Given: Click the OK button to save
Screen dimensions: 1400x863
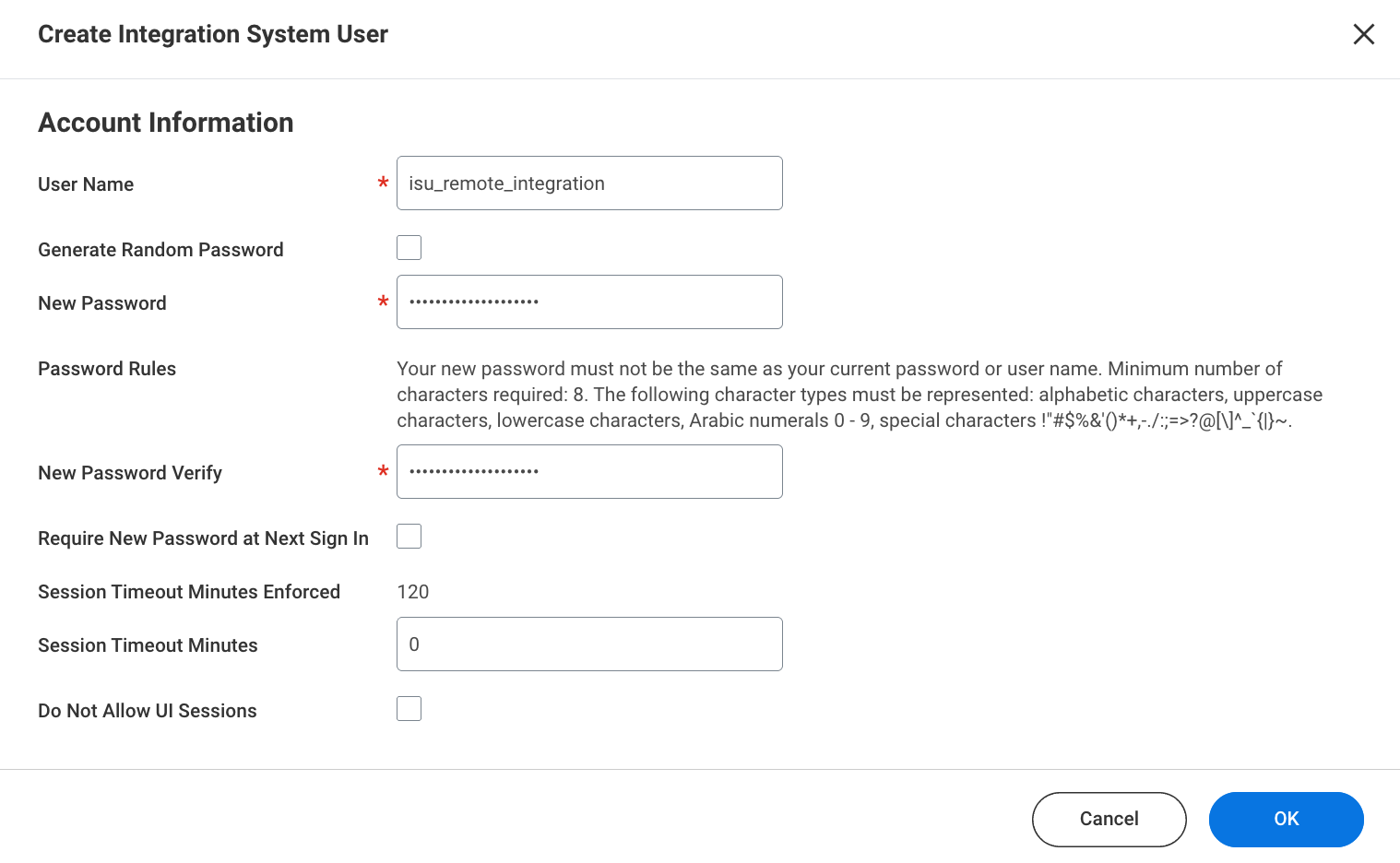Looking at the screenshot, I should pyautogui.click(x=1286, y=819).
